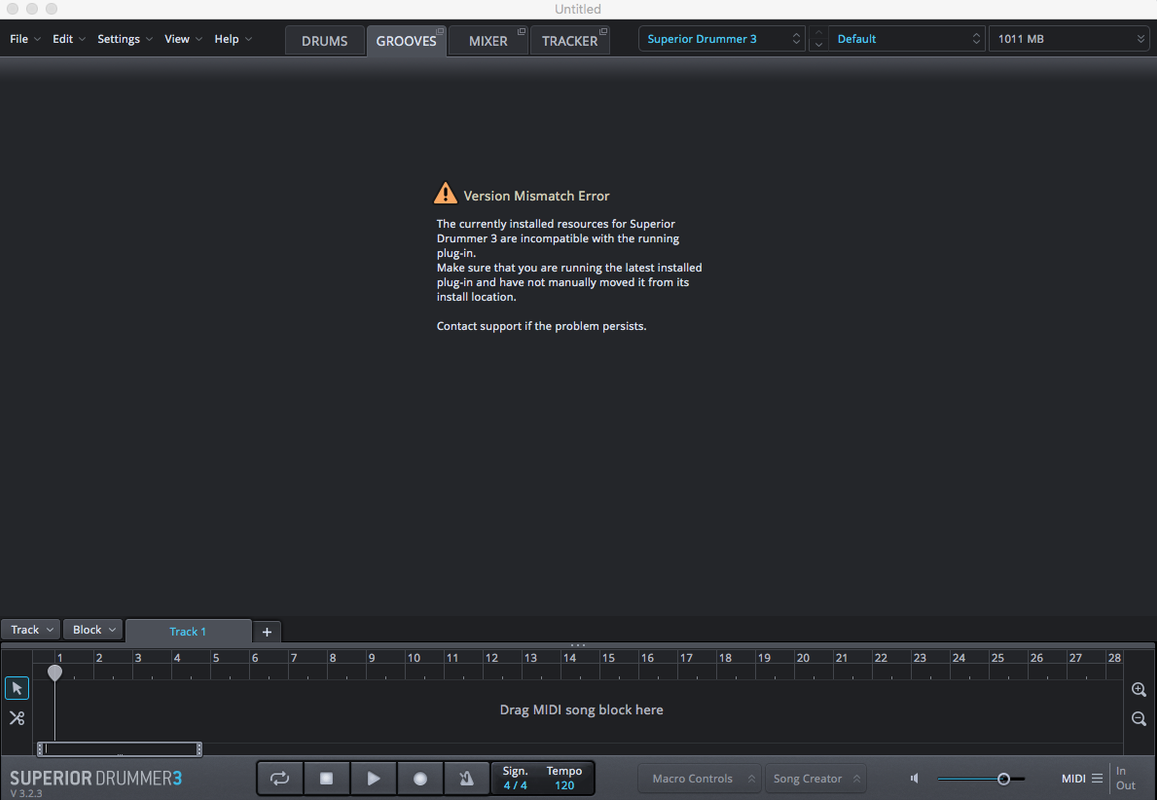
Task: Switch to the MIXER tab
Action: [x=488, y=41]
